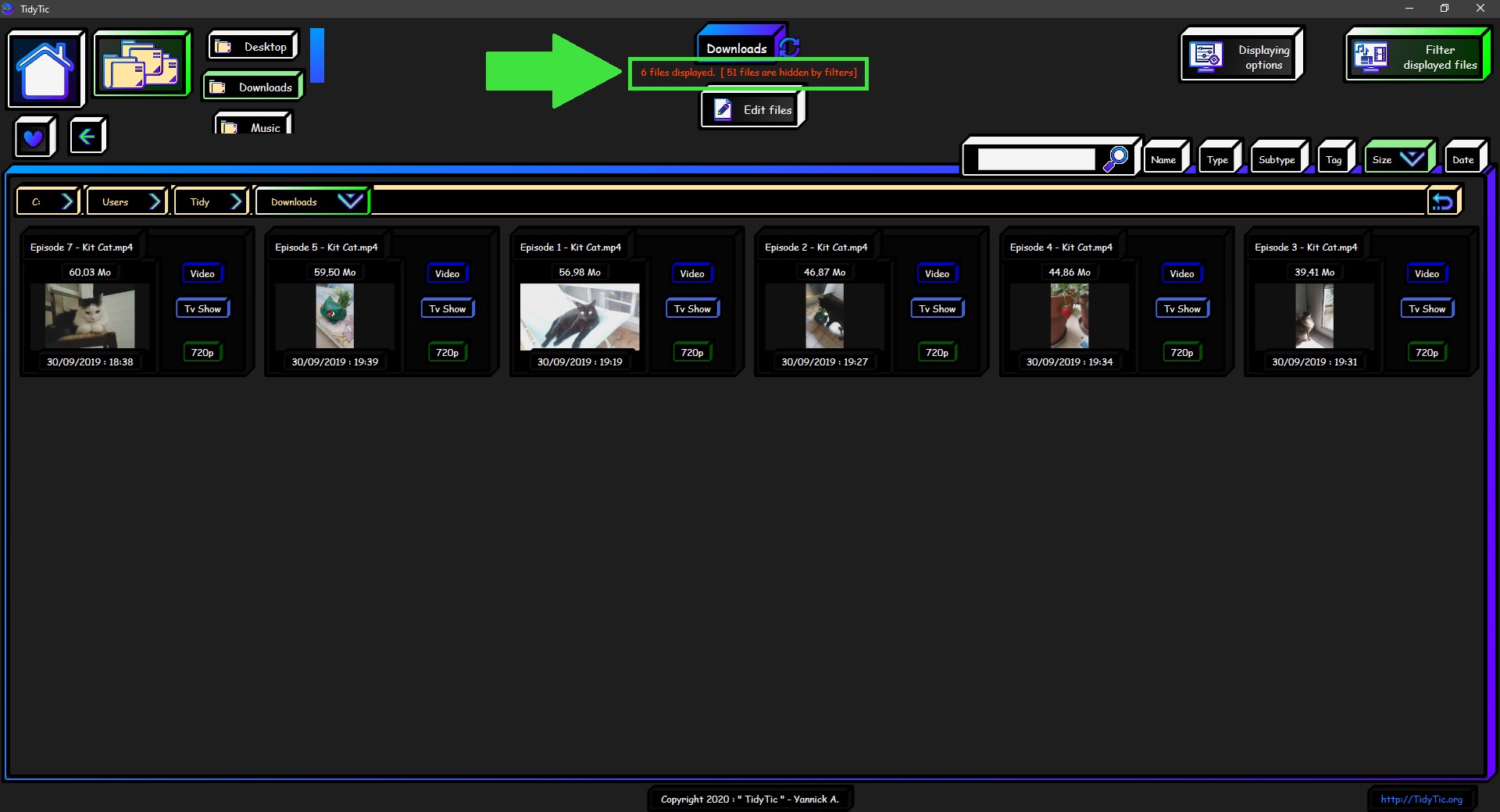This screenshot has width=1500, height=812.
Task: Toggle Size sort order arrow
Action: (1412, 158)
